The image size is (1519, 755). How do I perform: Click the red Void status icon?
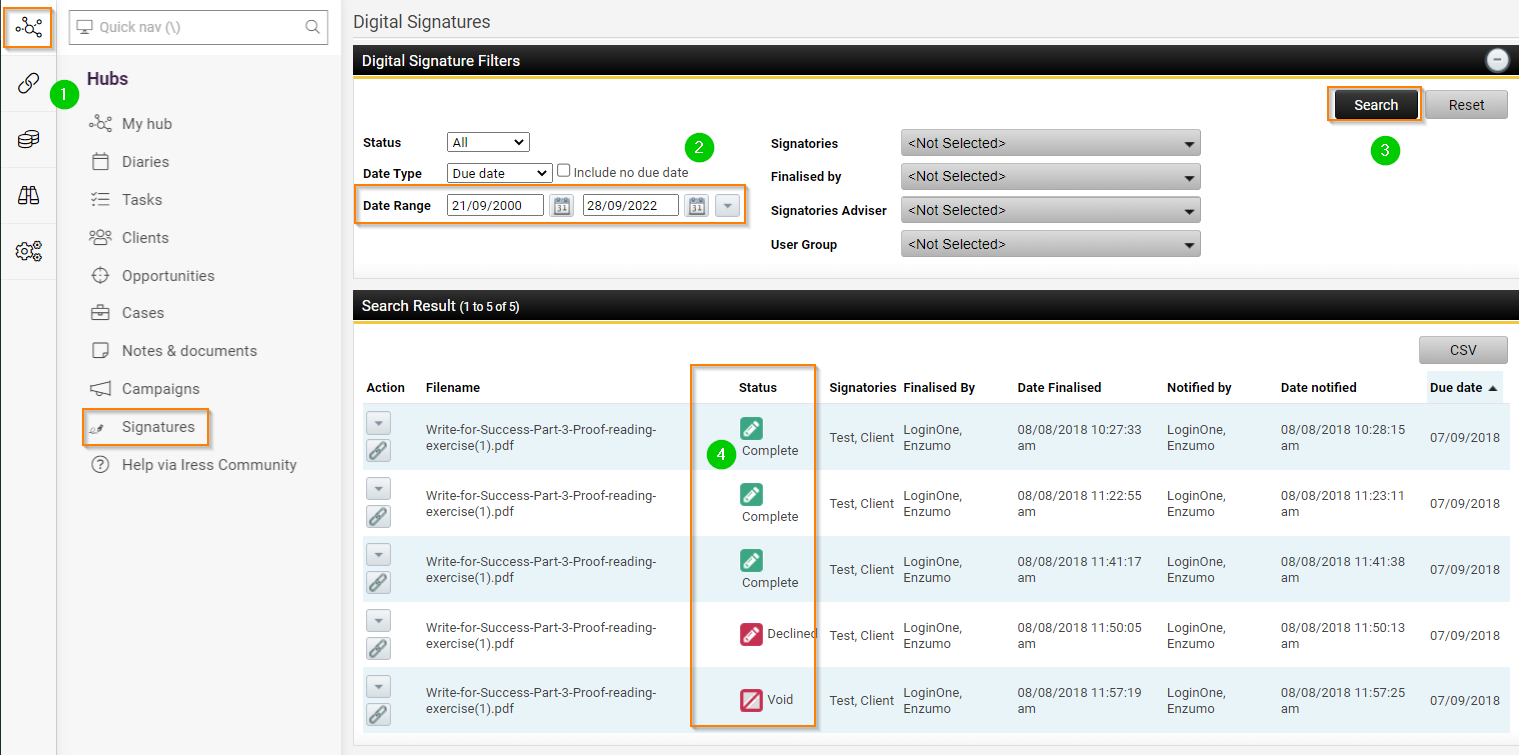[x=752, y=700]
